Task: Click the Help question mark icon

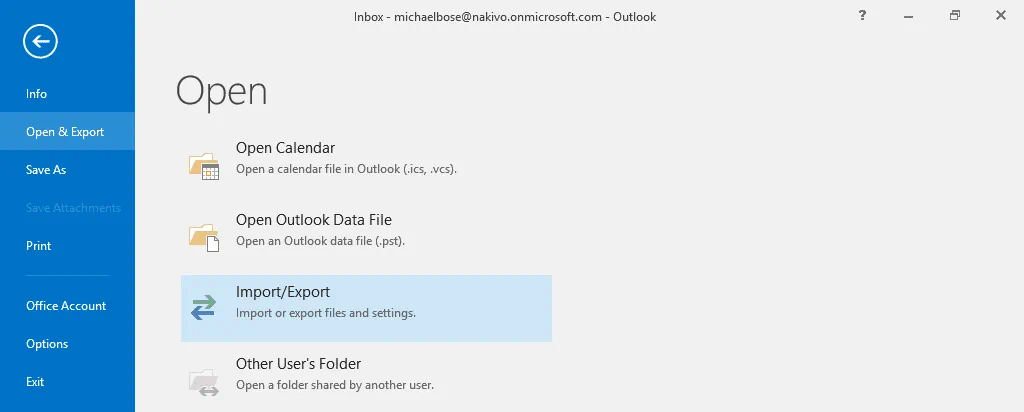Action: click(x=862, y=16)
